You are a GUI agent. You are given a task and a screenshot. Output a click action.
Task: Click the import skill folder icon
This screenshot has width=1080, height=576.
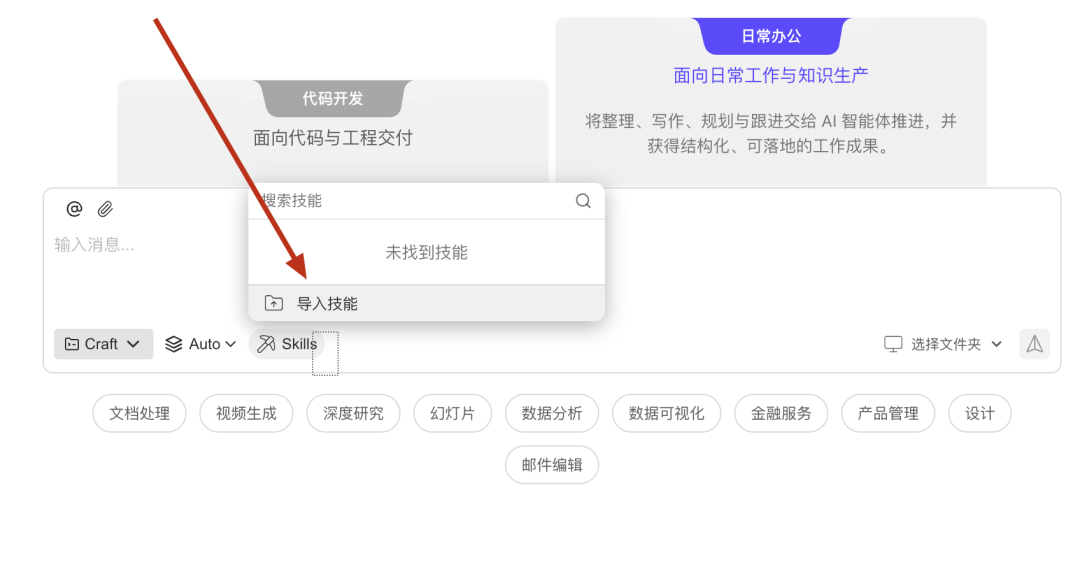273,303
